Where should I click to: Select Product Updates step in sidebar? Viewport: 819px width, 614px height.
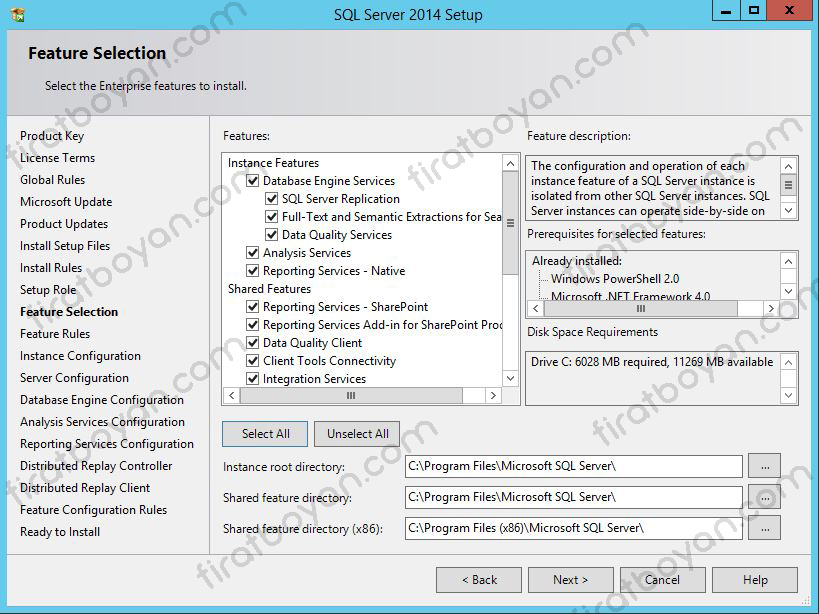[64, 223]
